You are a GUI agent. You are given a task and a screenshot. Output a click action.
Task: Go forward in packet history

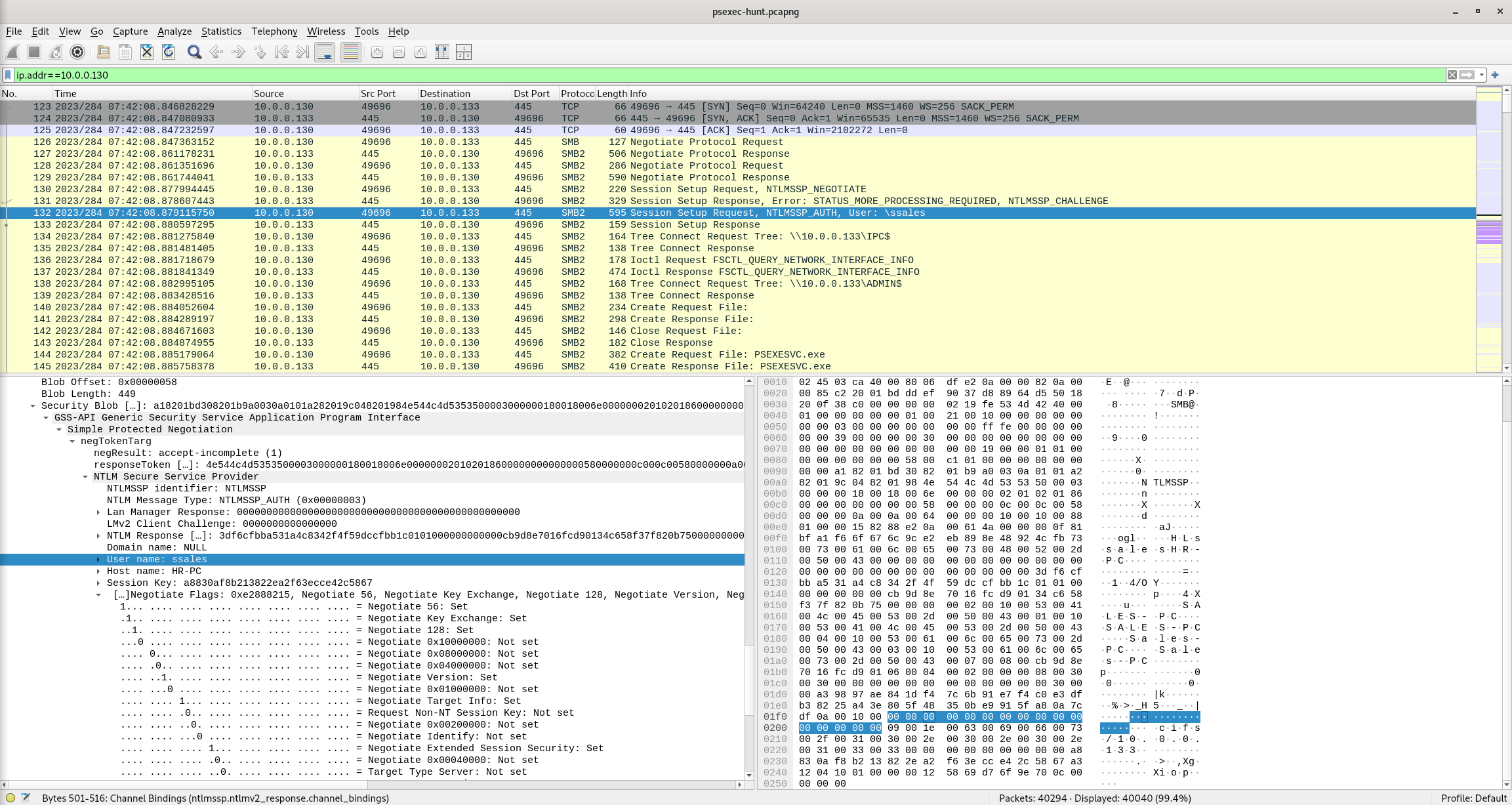[x=238, y=52]
